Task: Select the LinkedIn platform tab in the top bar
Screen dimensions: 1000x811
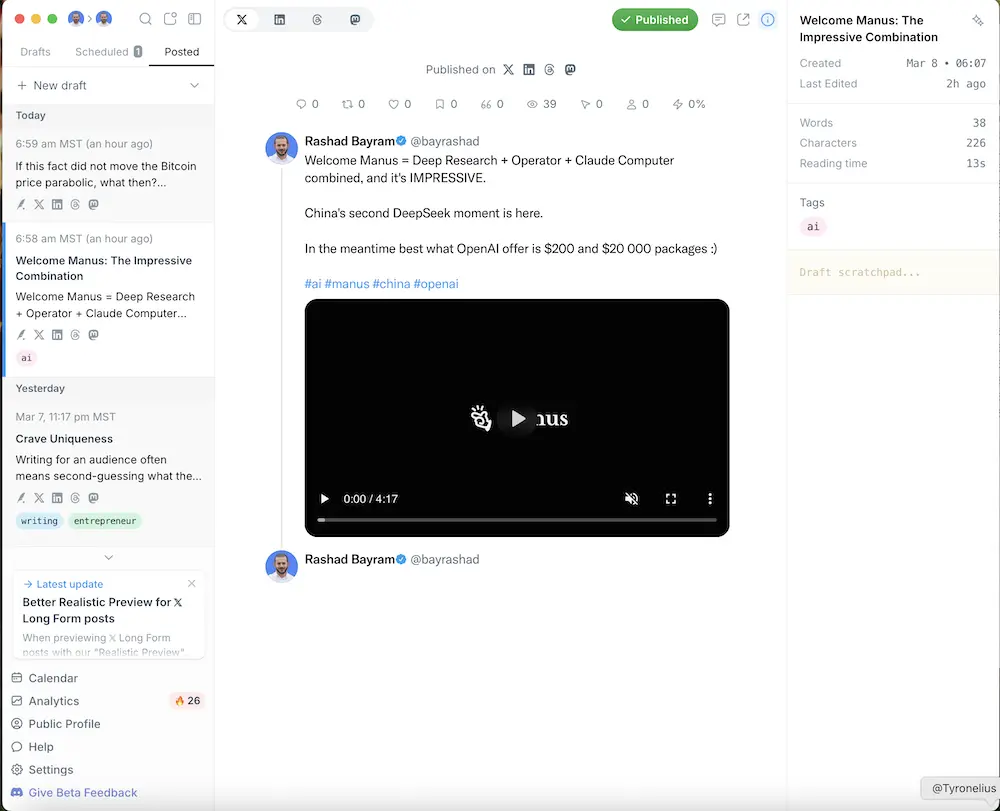Action: point(279,20)
